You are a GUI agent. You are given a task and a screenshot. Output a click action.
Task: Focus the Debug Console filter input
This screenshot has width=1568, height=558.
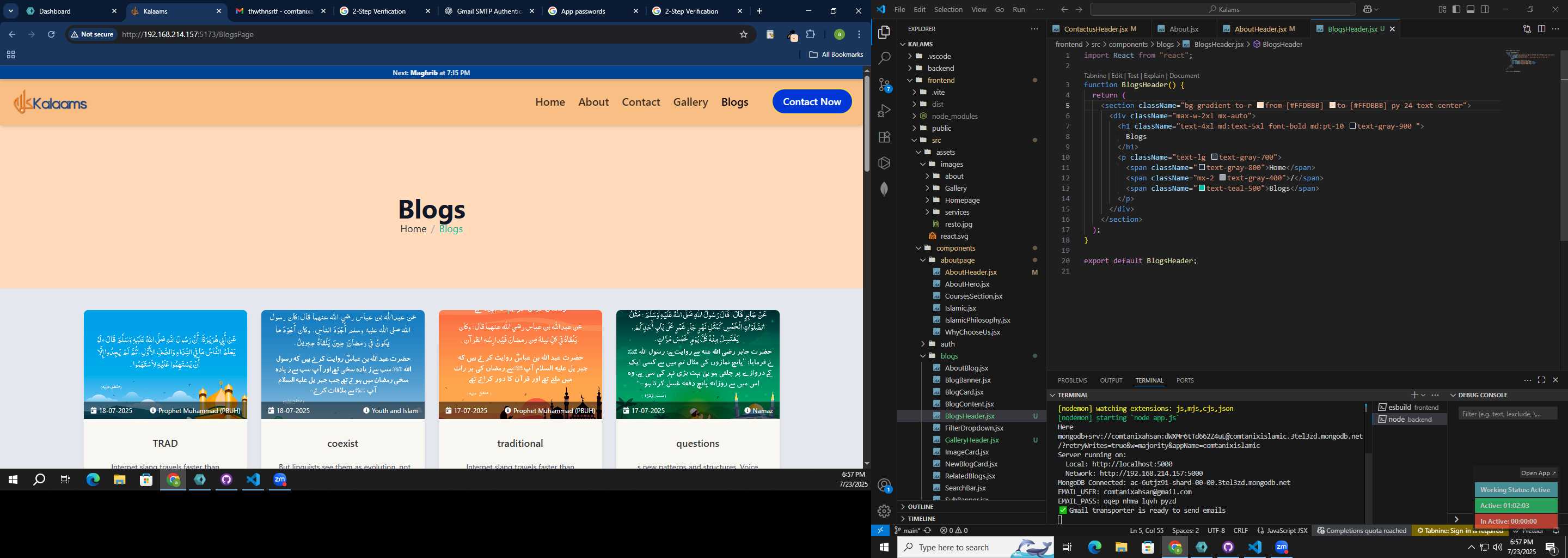[x=1507, y=414]
